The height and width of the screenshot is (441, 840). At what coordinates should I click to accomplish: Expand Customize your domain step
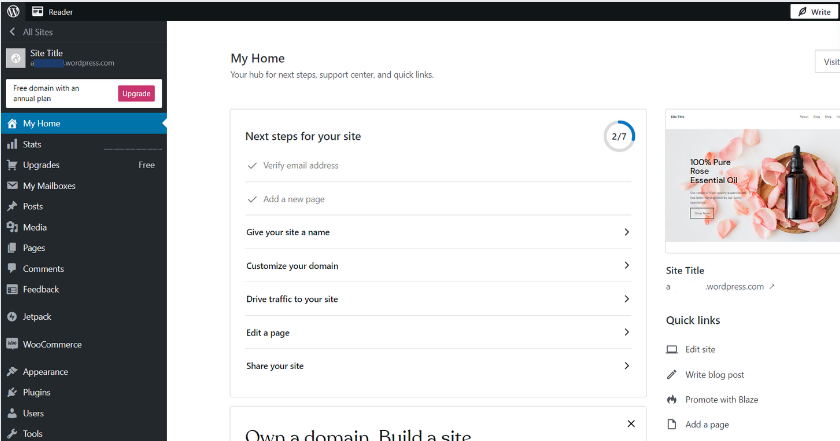click(x=626, y=266)
